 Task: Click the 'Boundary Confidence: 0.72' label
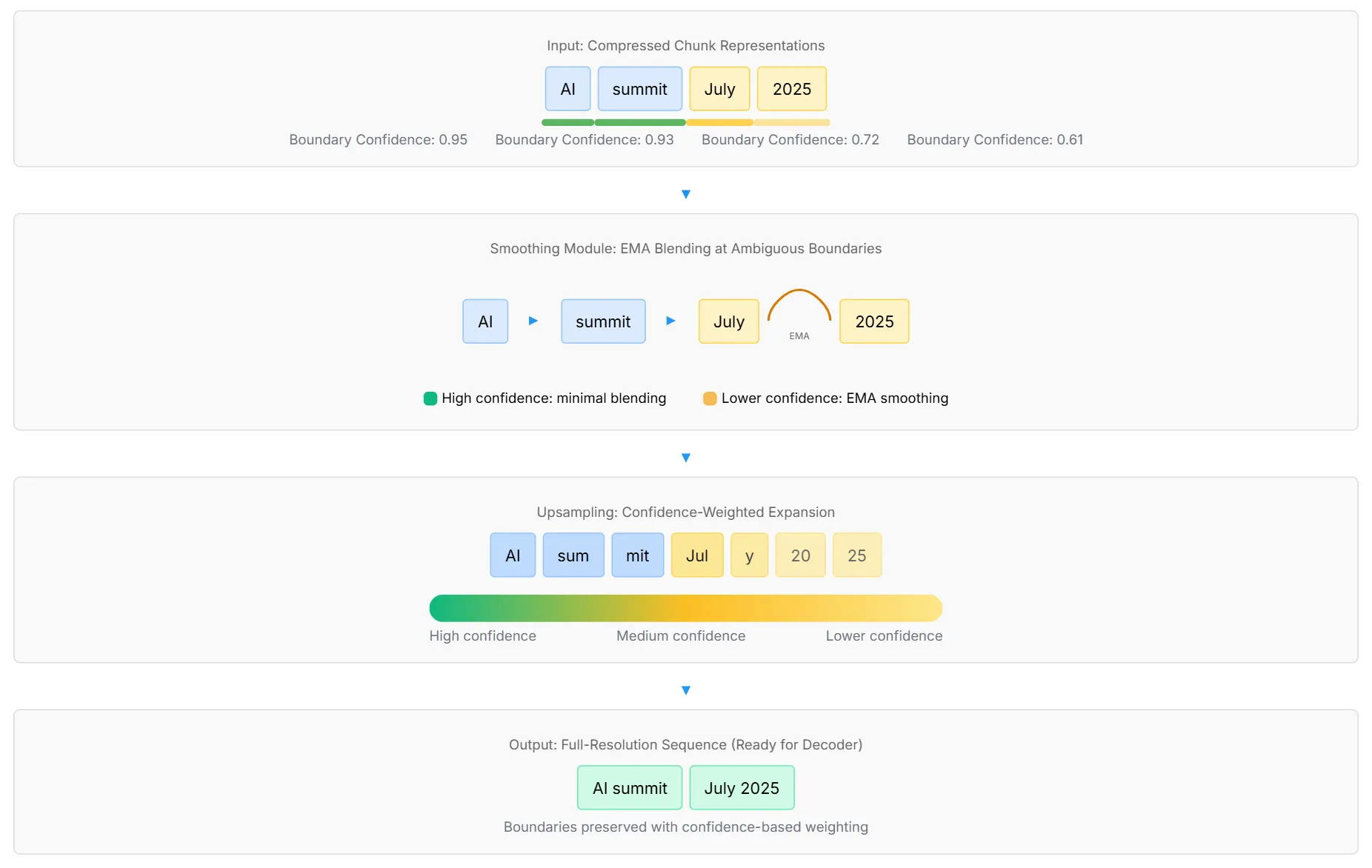coord(790,140)
